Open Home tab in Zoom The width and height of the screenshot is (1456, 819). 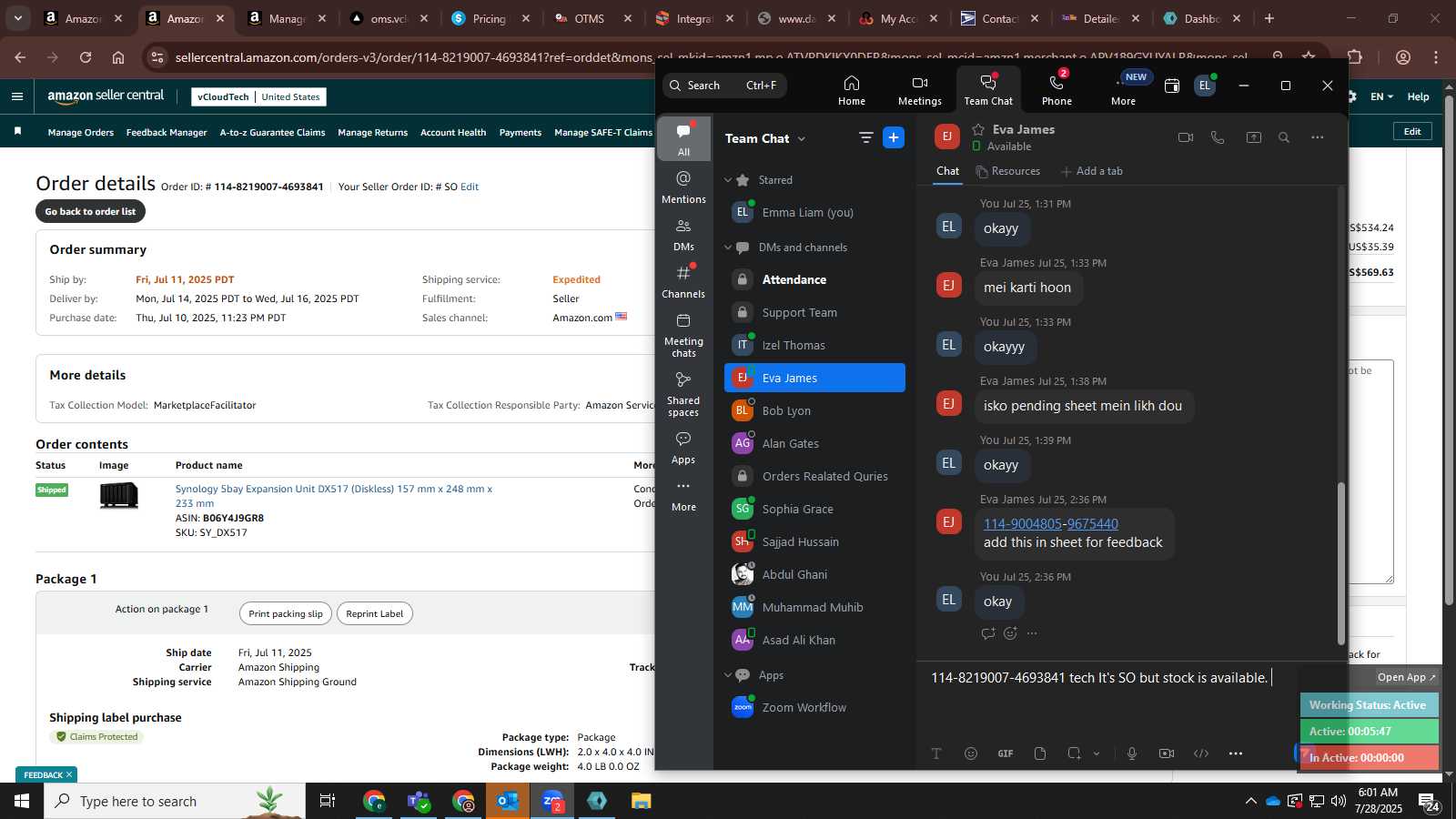pos(851,90)
